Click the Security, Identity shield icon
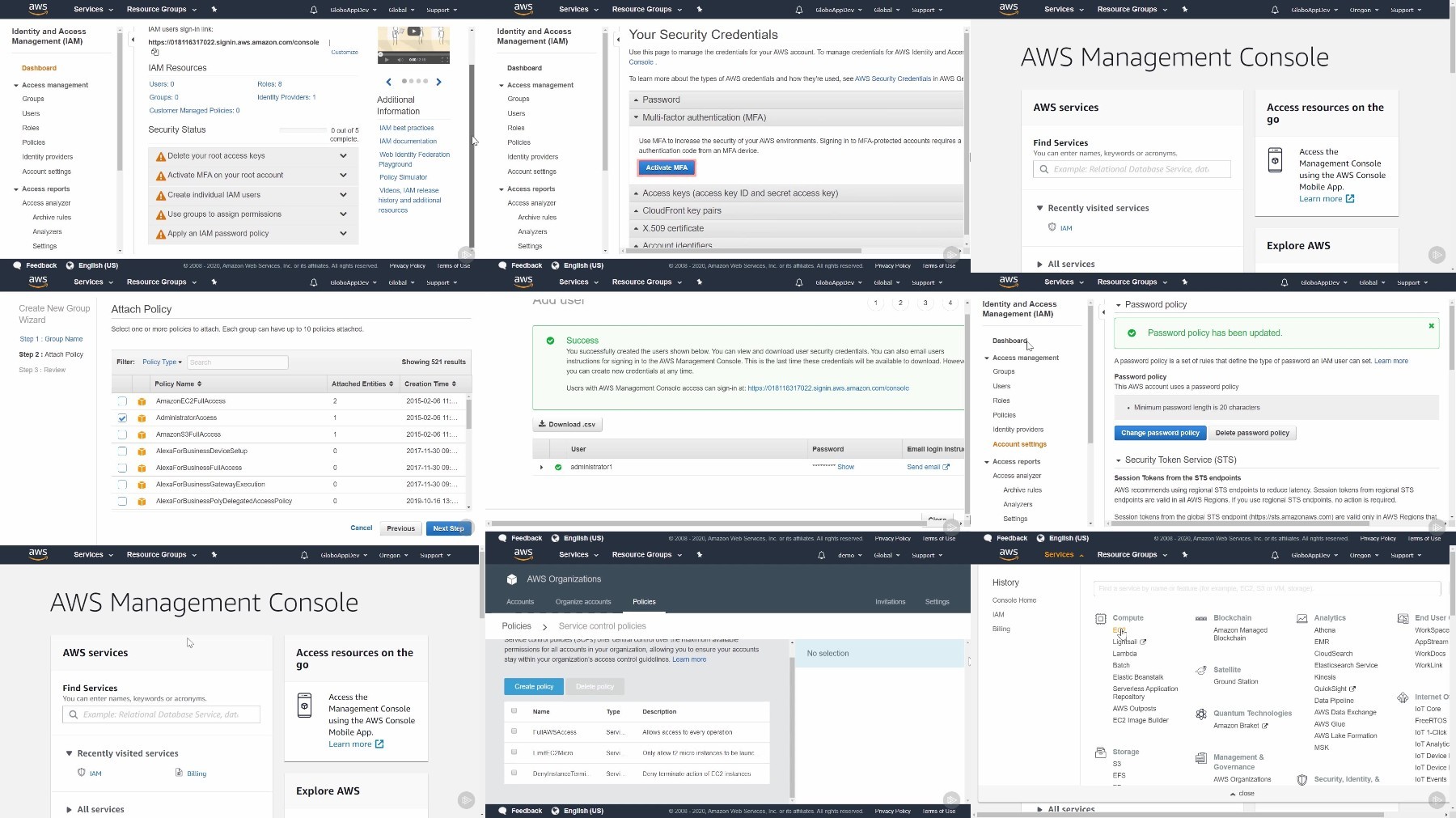The image size is (1456, 818). (x=1302, y=780)
